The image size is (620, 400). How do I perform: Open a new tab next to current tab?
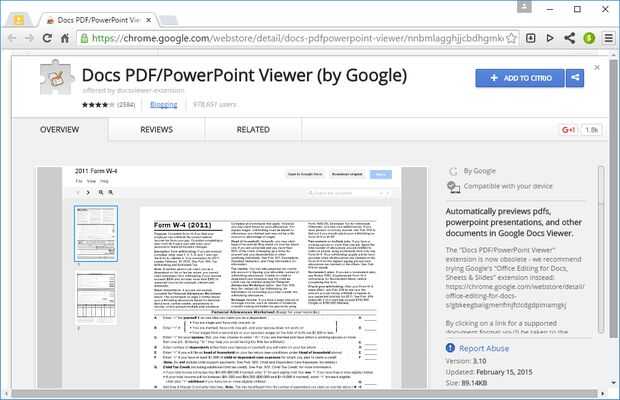168,20
